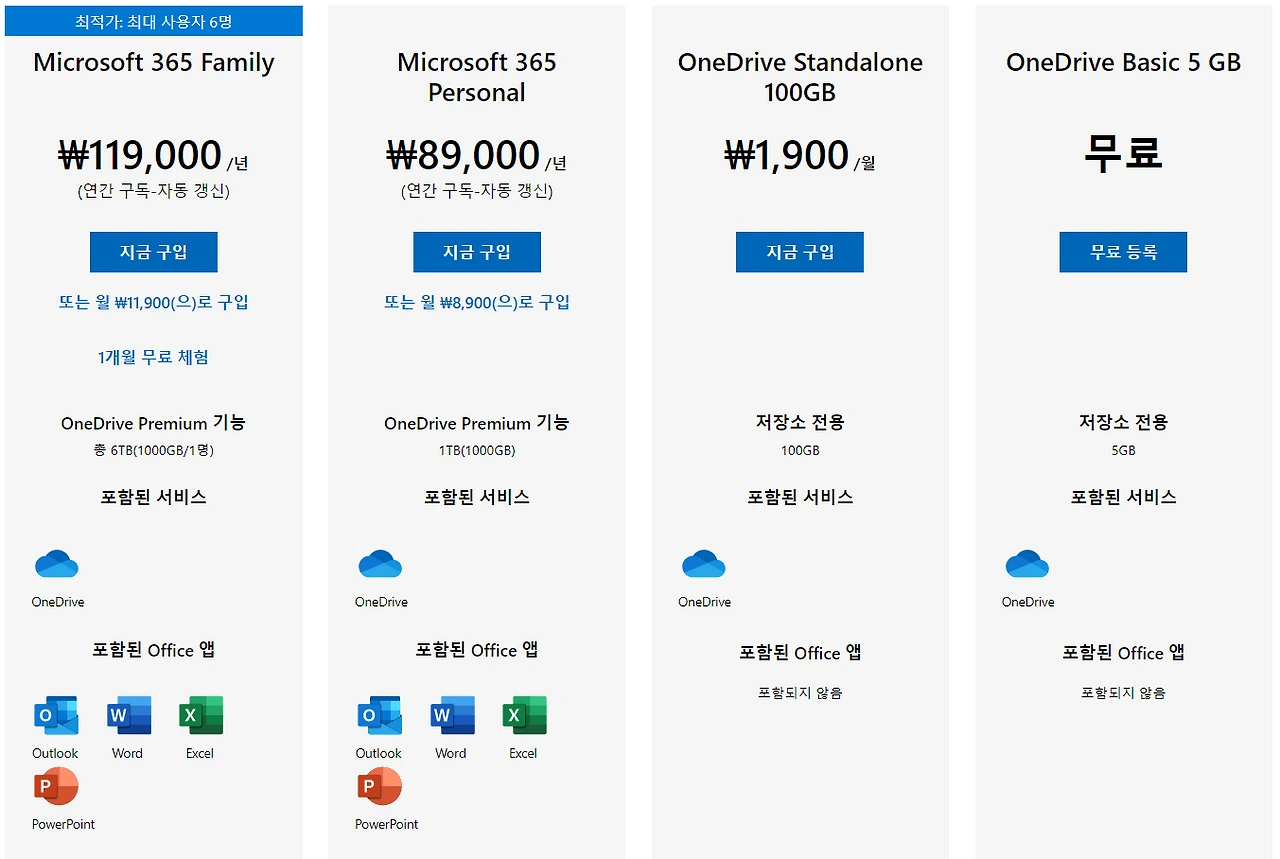Click the OneDrive icon under OneDrive Basic 5 GB
Screen dimensions: 1280x859
pyautogui.click(x=1027, y=564)
